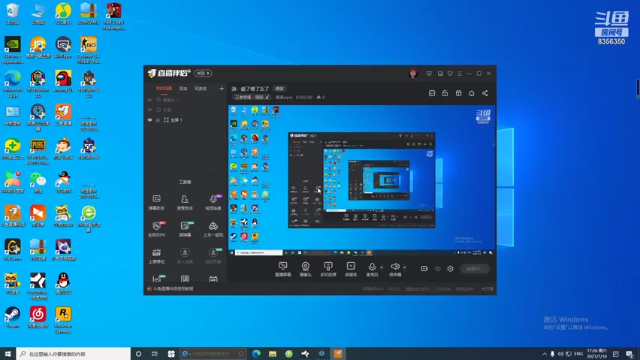Click the start live streaming button
The image size is (640, 360).
[475, 269]
